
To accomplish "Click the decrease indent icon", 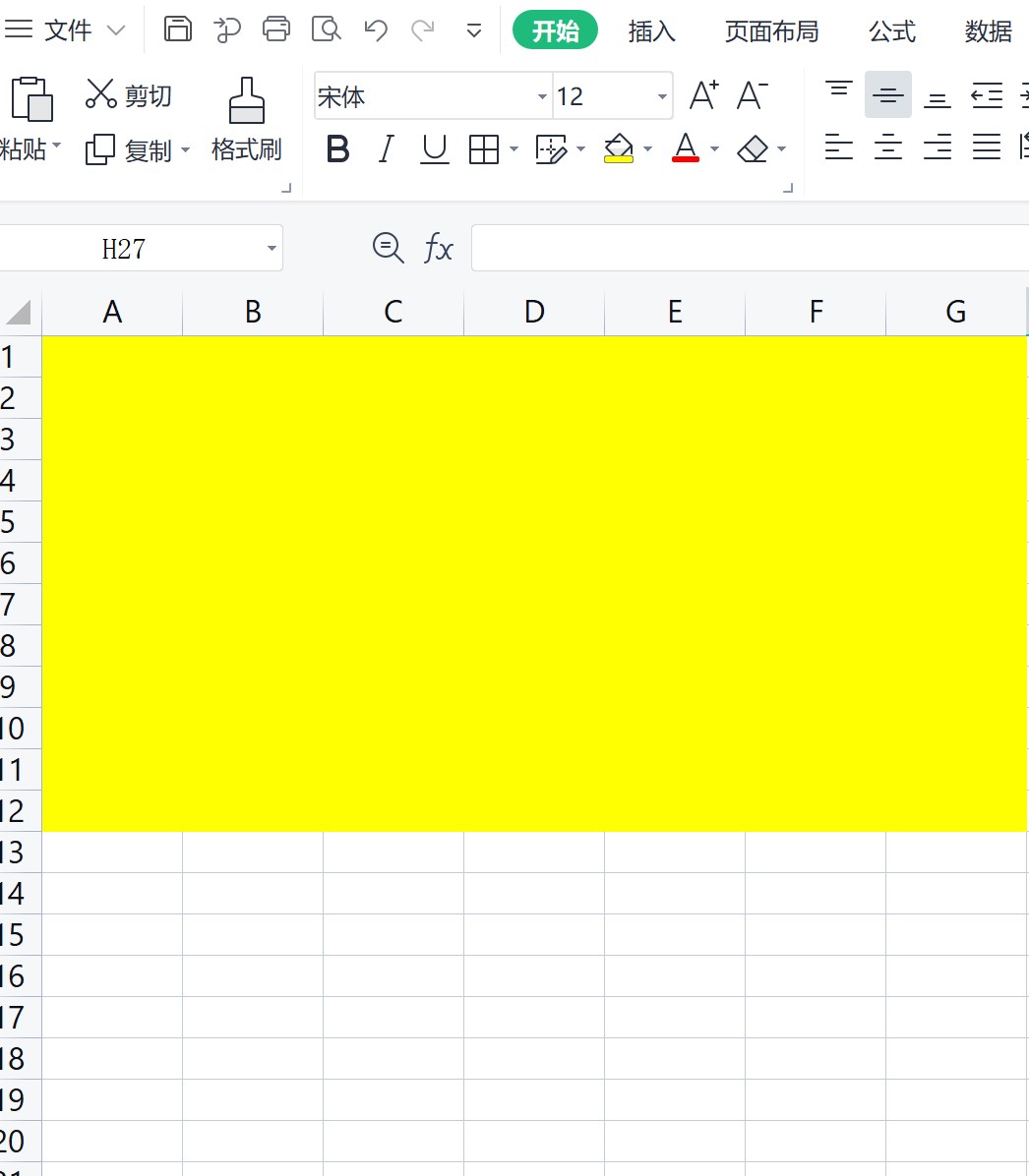I will pos(987,95).
